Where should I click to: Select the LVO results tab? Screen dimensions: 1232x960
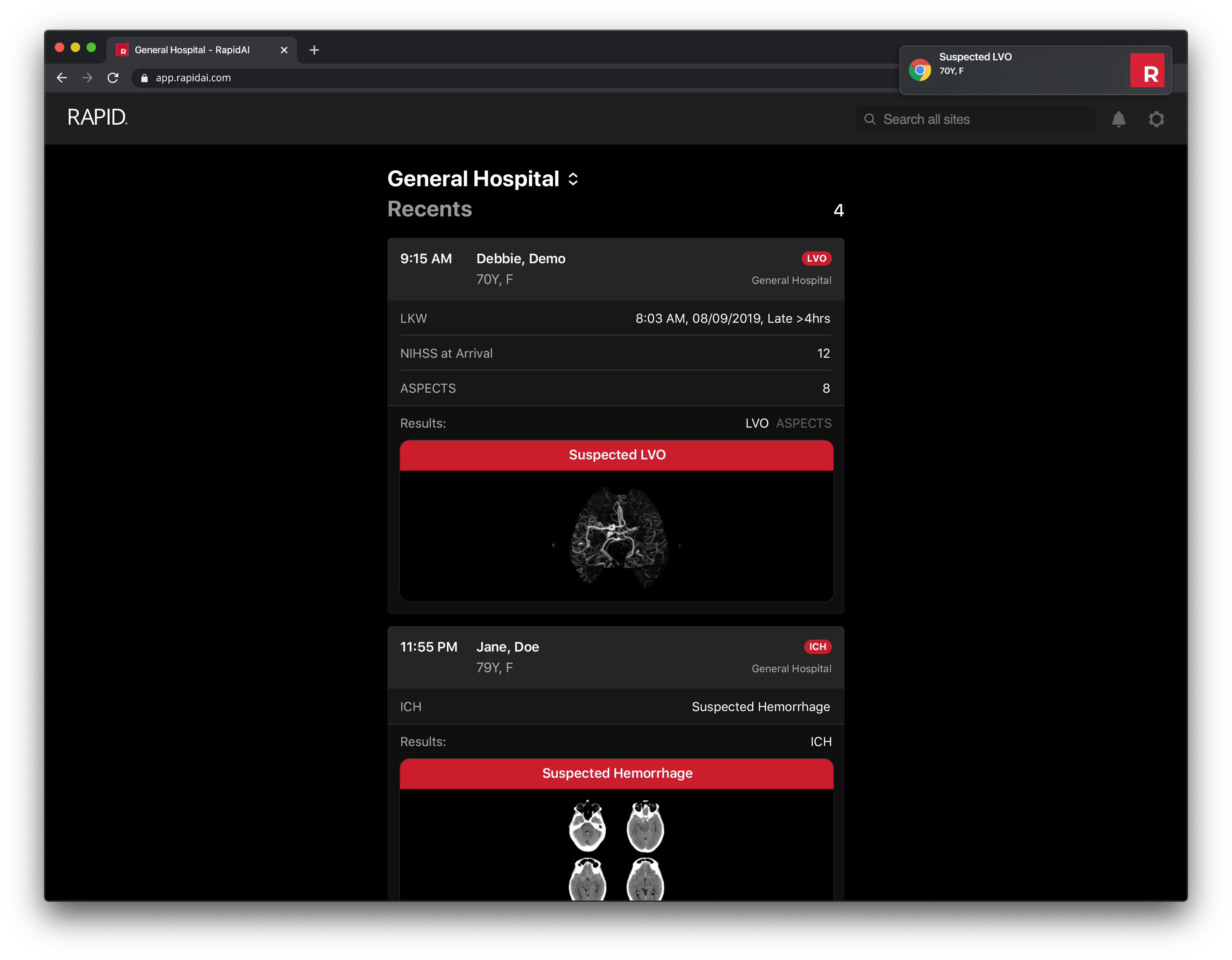click(757, 423)
